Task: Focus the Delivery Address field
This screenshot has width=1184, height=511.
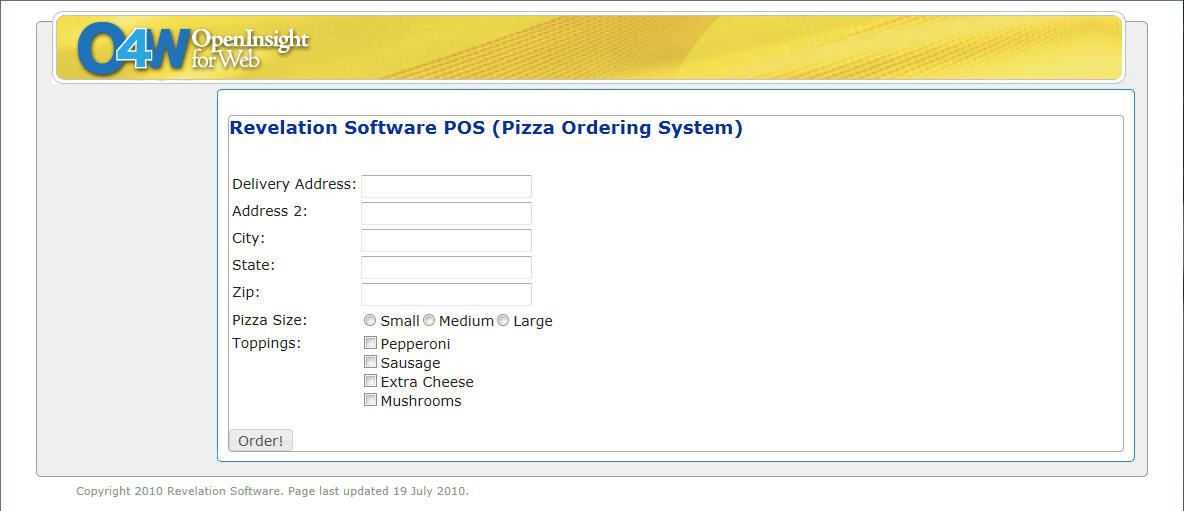Action: pos(446,186)
